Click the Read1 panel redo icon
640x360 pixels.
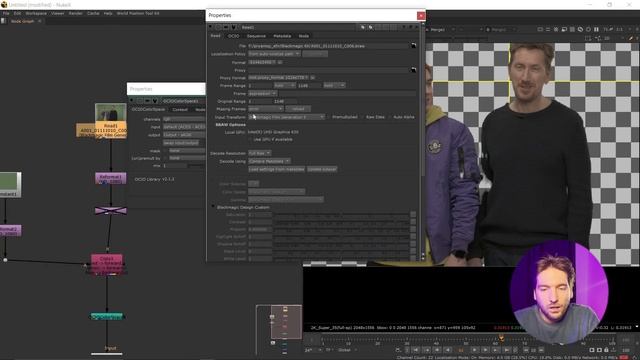coord(386,27)
